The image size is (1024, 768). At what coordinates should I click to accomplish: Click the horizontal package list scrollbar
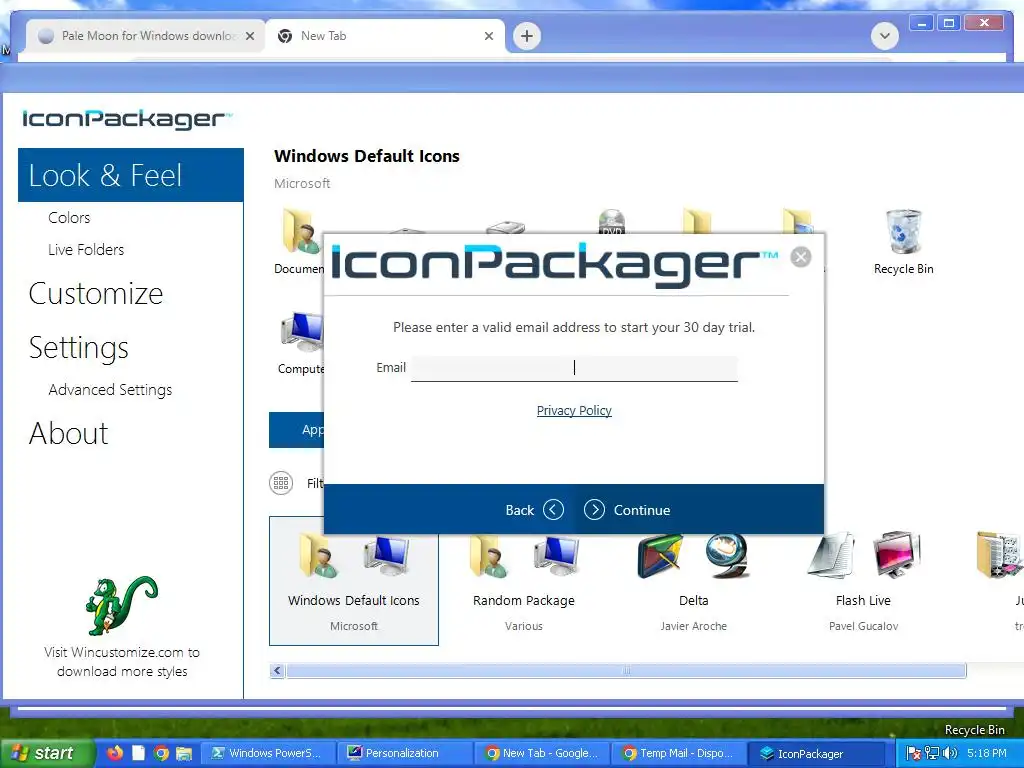(x=626, y=671)
